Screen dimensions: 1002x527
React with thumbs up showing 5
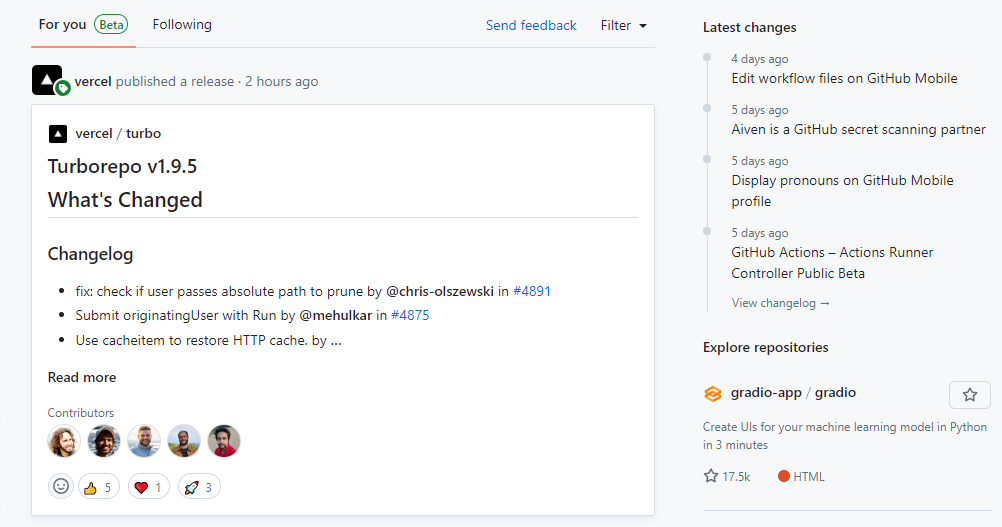click(x=99, y=487)
